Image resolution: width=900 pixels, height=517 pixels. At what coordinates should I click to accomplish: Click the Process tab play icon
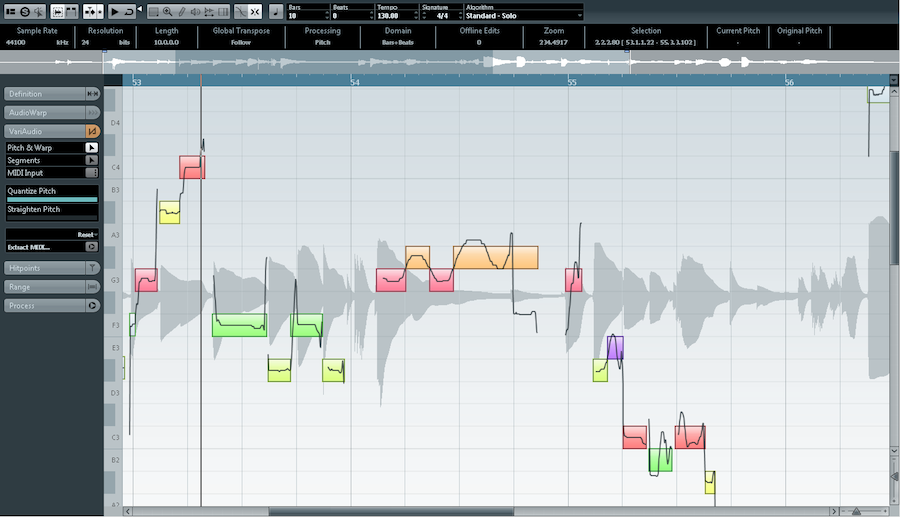coord(92,306)
